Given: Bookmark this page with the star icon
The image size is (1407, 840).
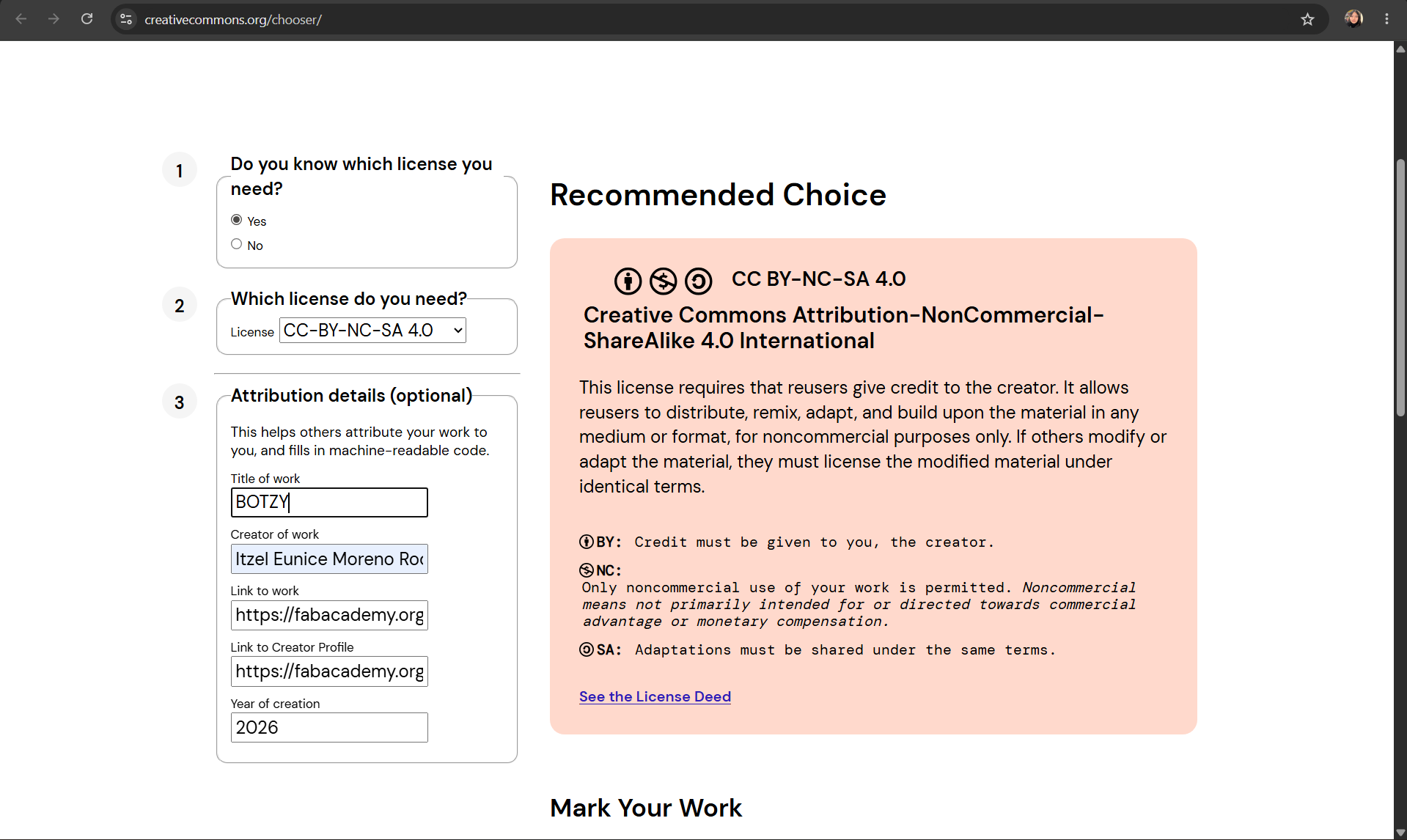Looking at the screenshot, I should (1307, 19).
